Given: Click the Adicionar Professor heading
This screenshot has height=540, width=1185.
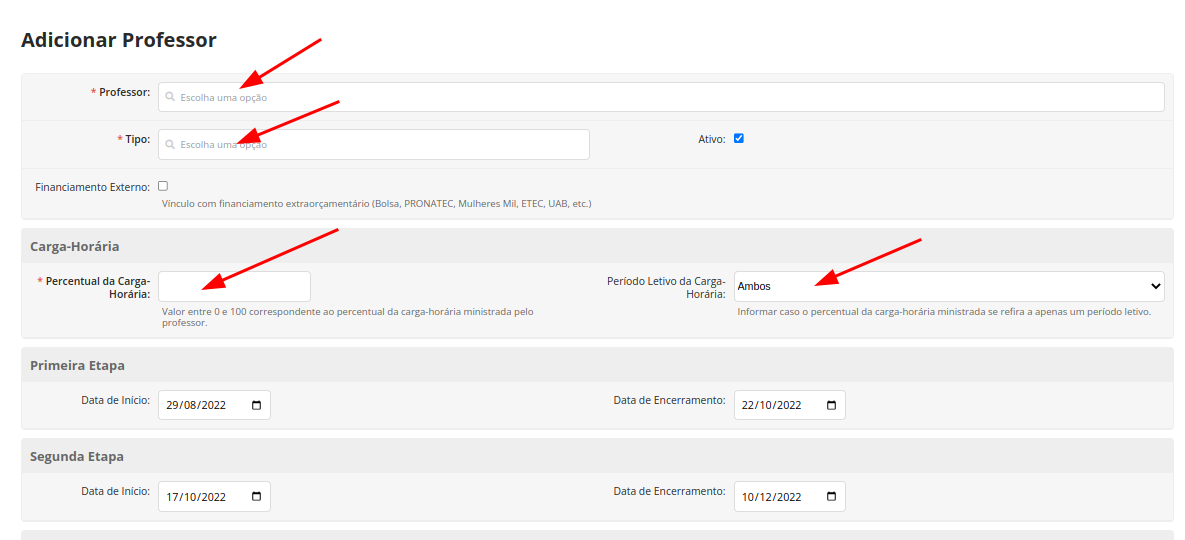Looking at the screenshot, I should (119, 40).
